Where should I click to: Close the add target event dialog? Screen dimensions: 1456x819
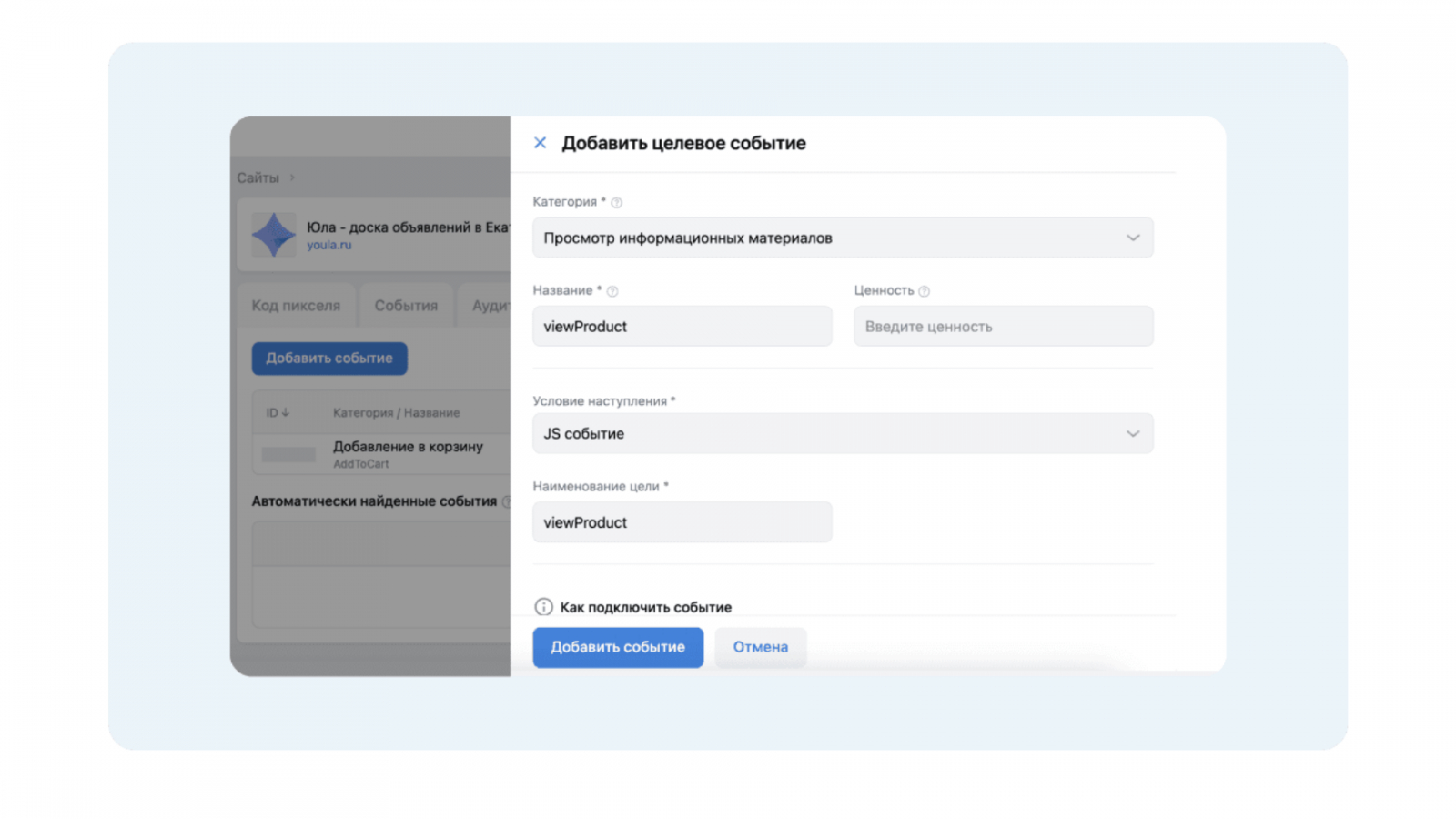click(540, 143)
